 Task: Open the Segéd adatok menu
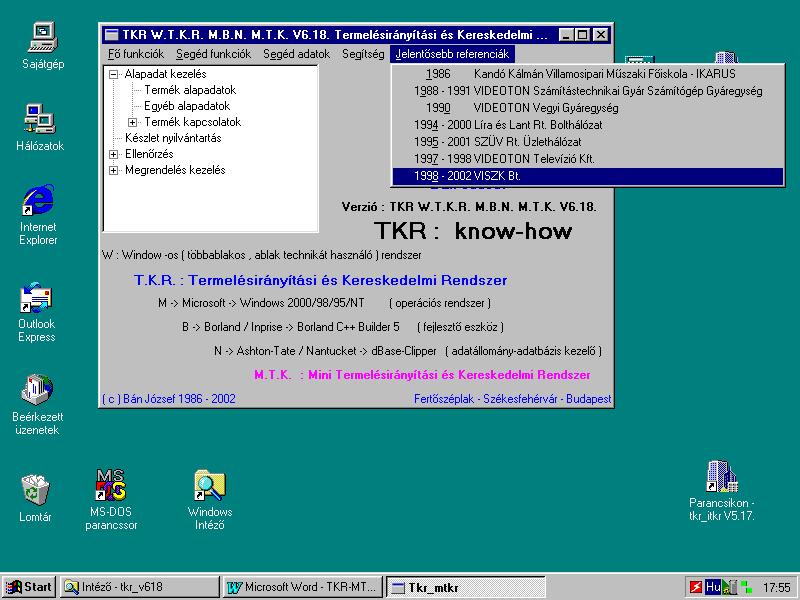(x=296, y=54)
